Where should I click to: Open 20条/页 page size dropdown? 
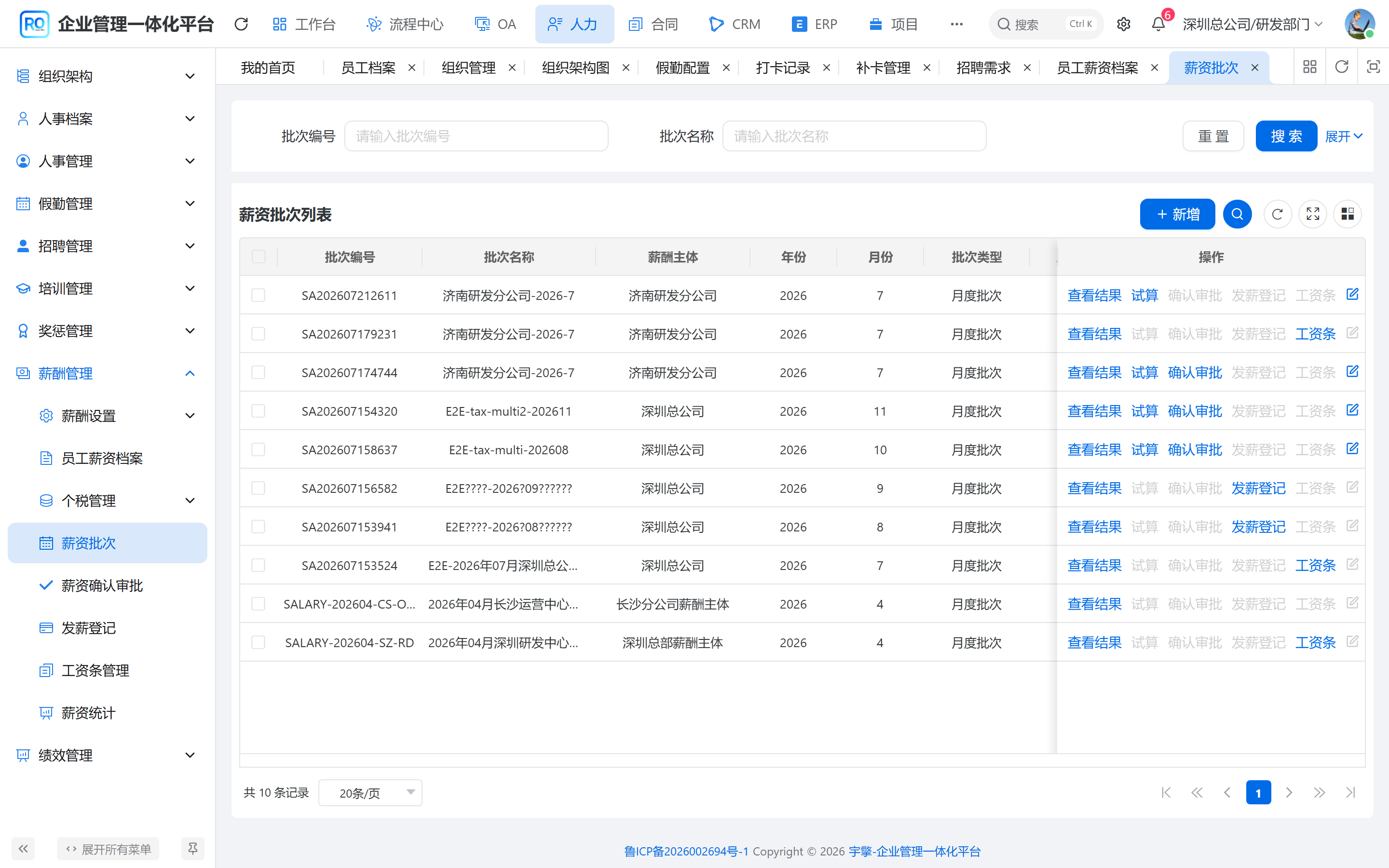point(370,793)
